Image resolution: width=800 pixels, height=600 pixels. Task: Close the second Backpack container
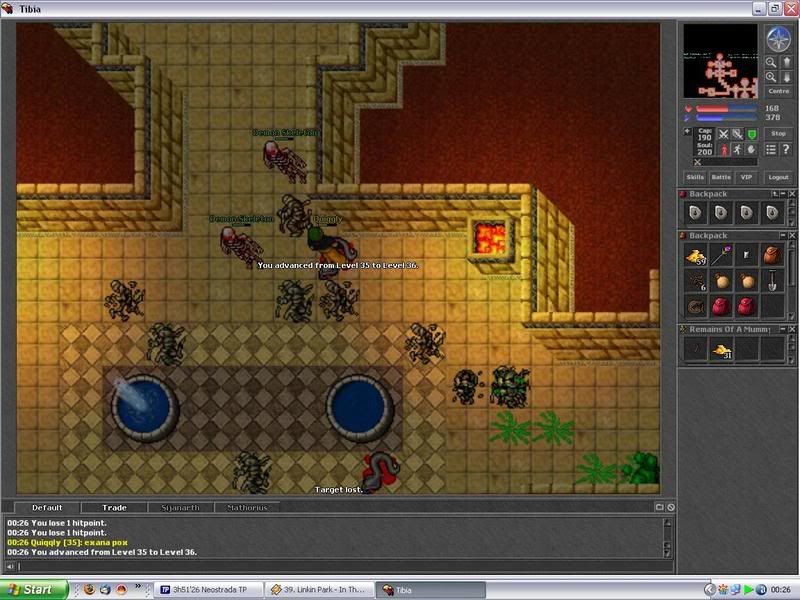click(792, 236)
